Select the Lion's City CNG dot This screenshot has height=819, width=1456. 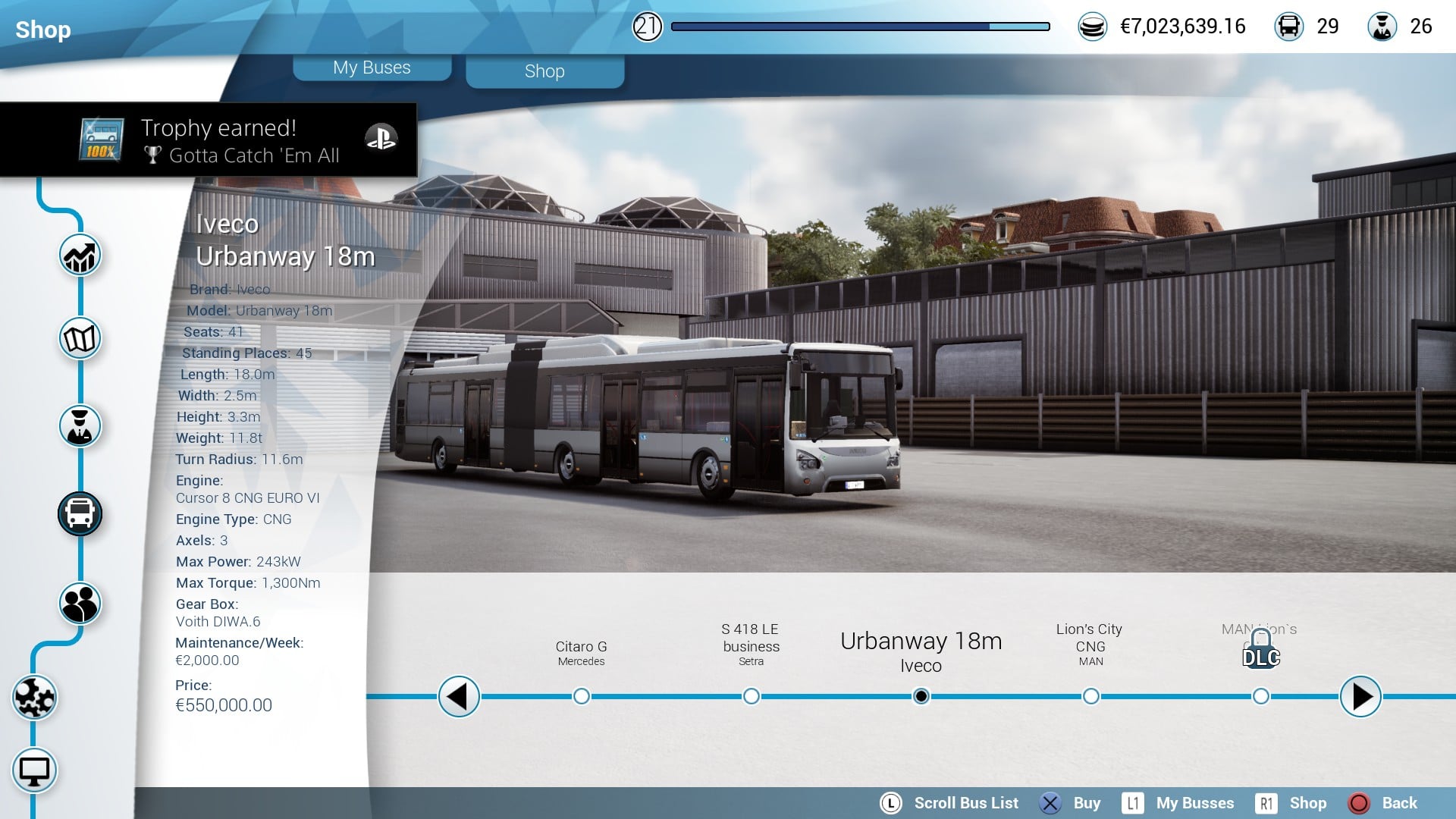tap(1090, 696)
